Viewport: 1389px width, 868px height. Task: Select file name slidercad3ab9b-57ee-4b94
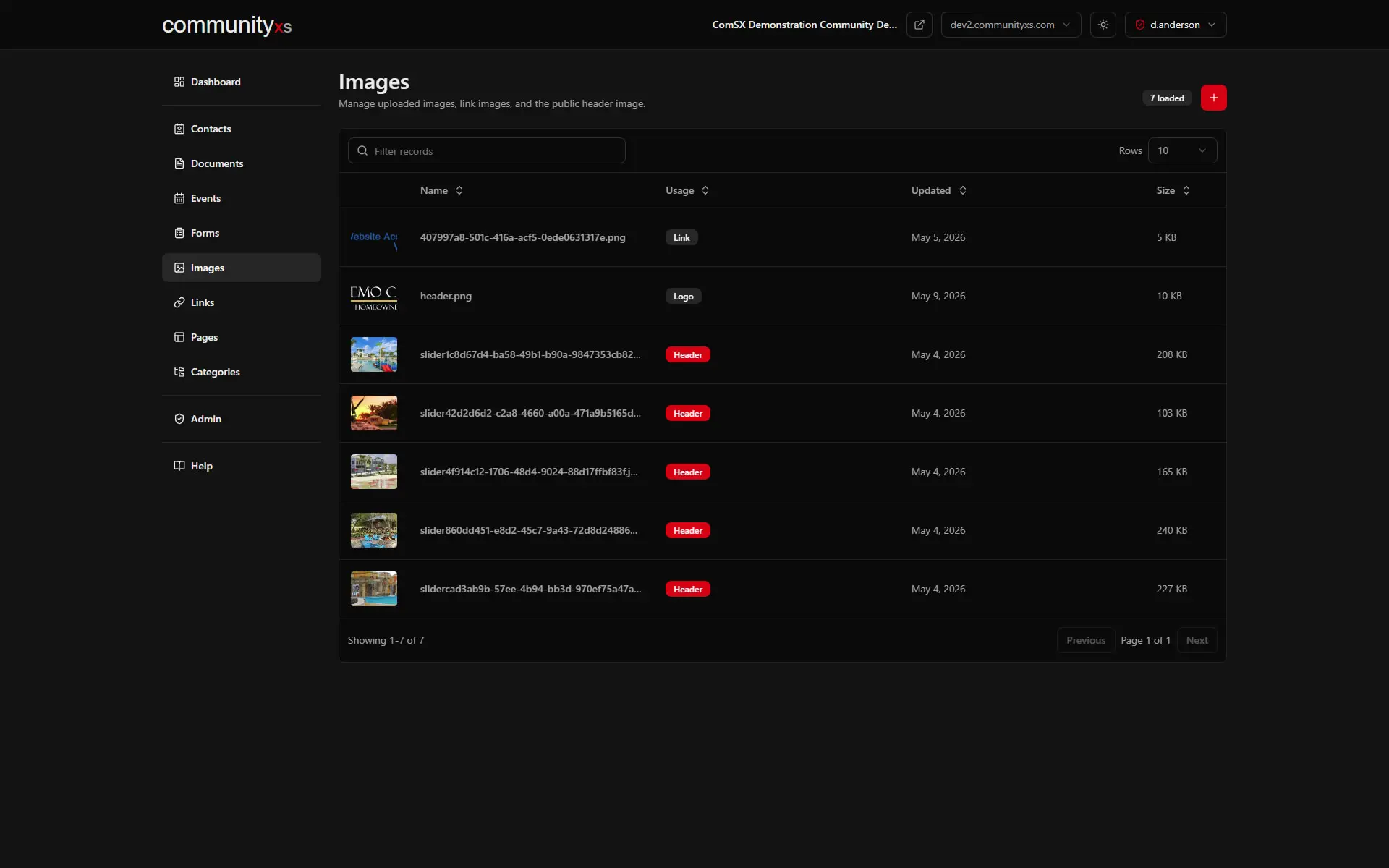click(530, 589)
